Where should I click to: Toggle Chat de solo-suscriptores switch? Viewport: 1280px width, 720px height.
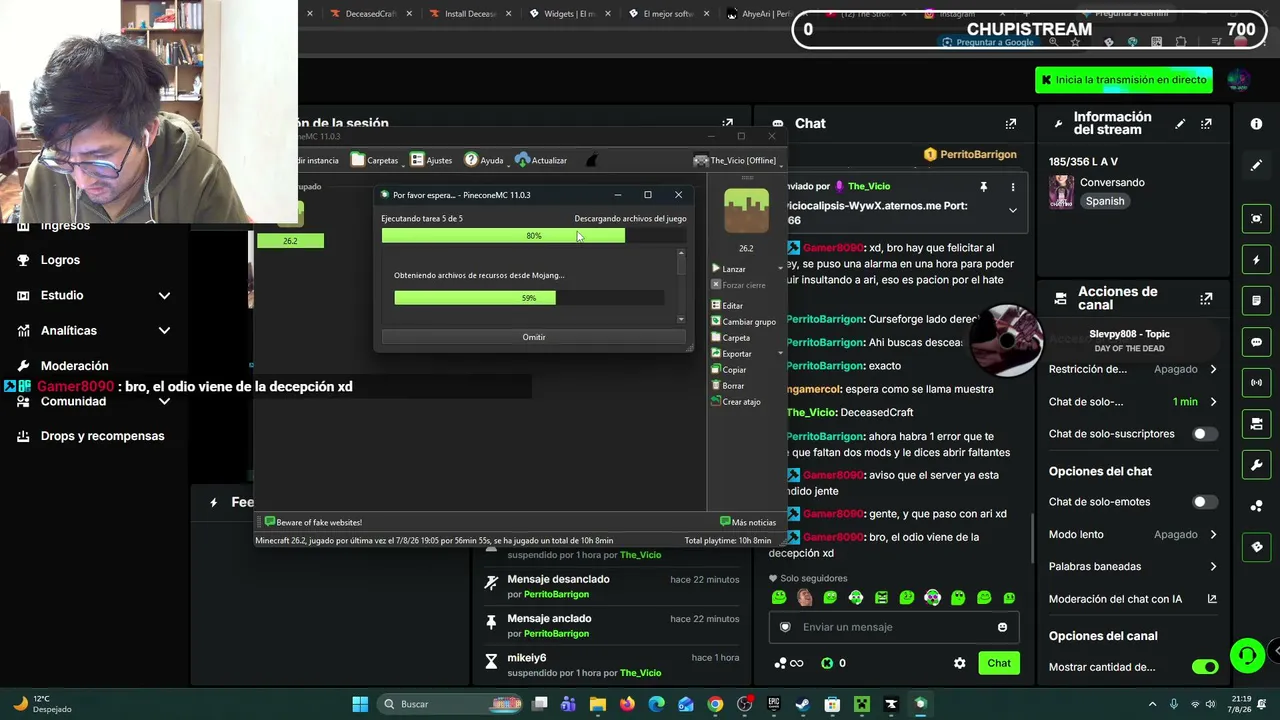[1205, 434]
